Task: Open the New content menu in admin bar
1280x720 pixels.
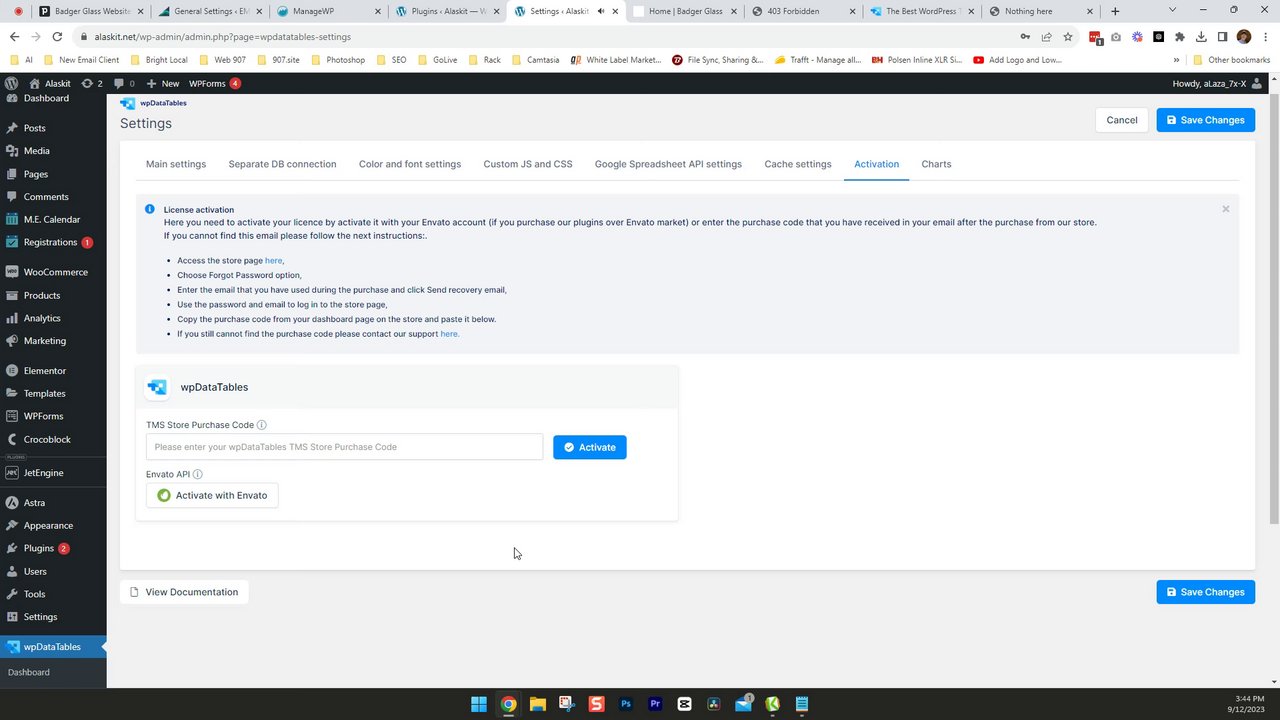Action: (164, 84)
